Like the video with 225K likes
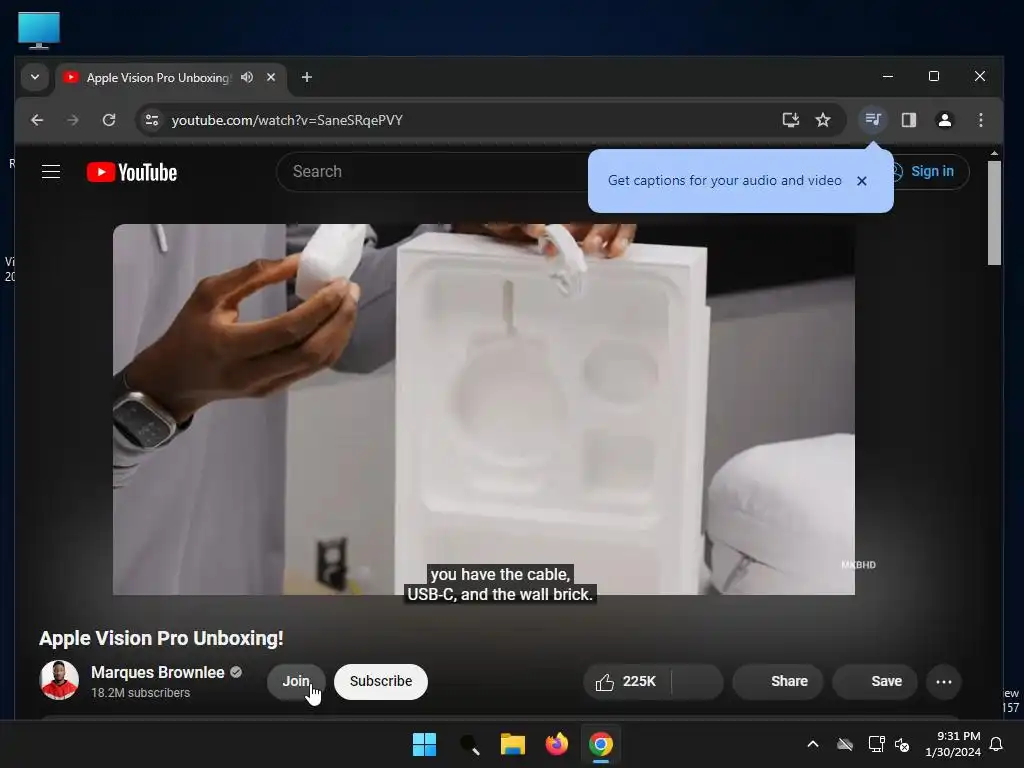Viewport: 1024px width, 768px height. tap(626, 681)
